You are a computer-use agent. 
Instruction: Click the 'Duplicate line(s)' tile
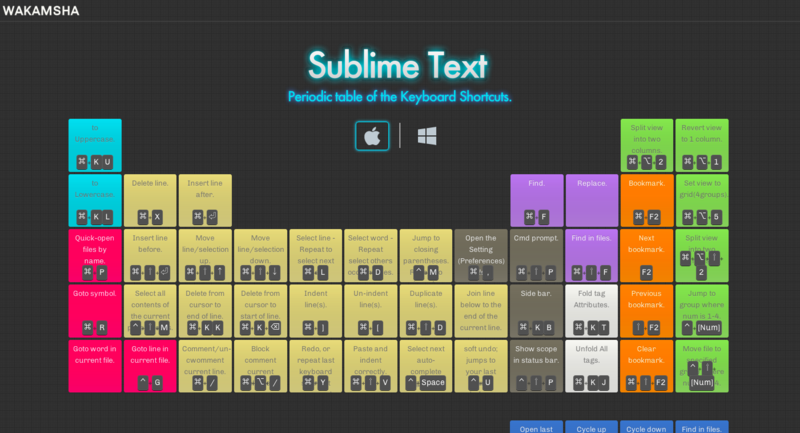tap(426, 311)
